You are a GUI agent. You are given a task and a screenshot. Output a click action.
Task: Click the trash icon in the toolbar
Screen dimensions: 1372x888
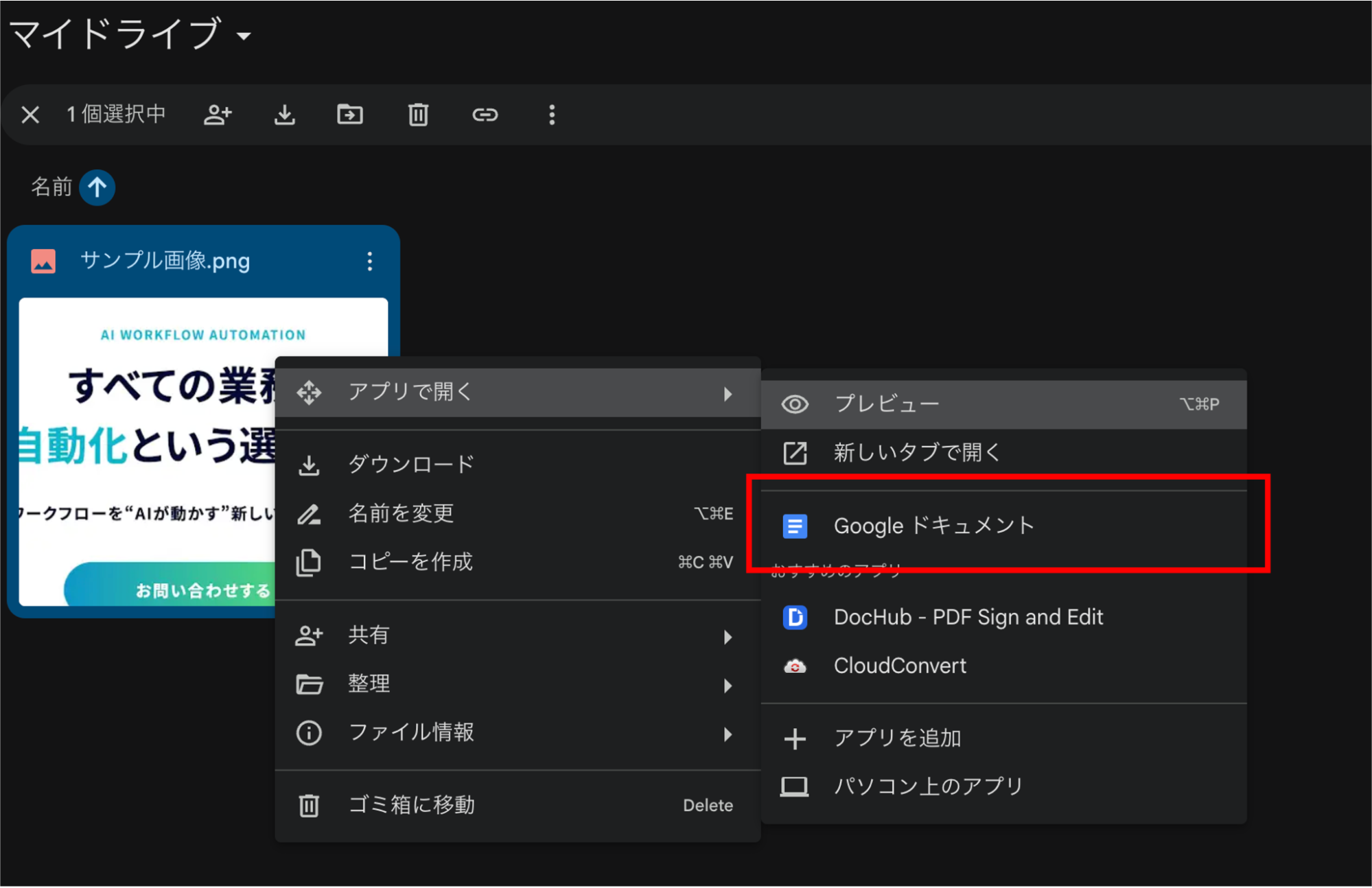[418, 115]
